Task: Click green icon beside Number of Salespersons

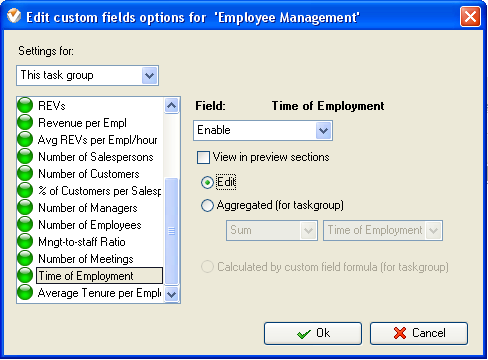Action: [x=25, y=156]
